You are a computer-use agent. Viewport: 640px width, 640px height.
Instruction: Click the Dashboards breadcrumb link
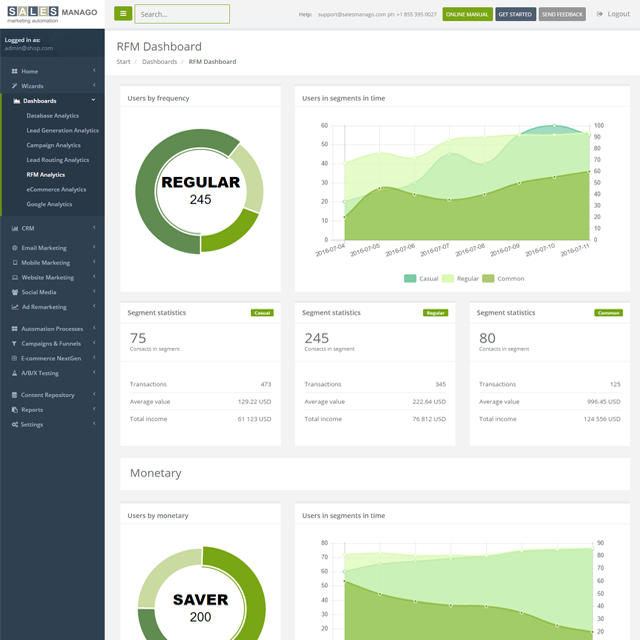point(160,62)
